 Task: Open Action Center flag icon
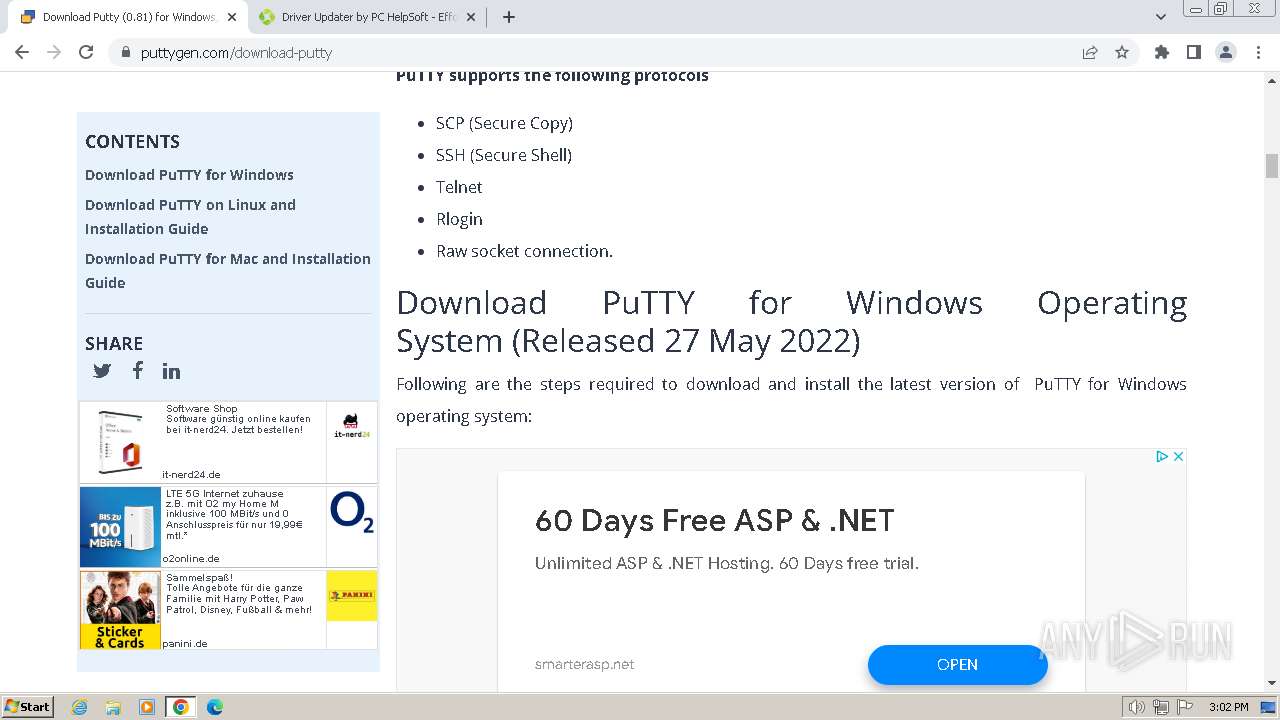(1184, 707)
